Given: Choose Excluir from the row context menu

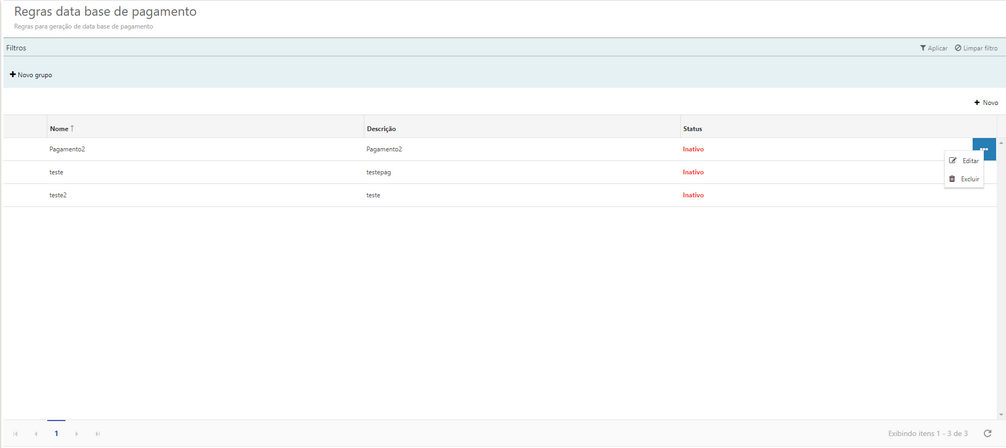Looking at the screenshot, I should 964,179.
